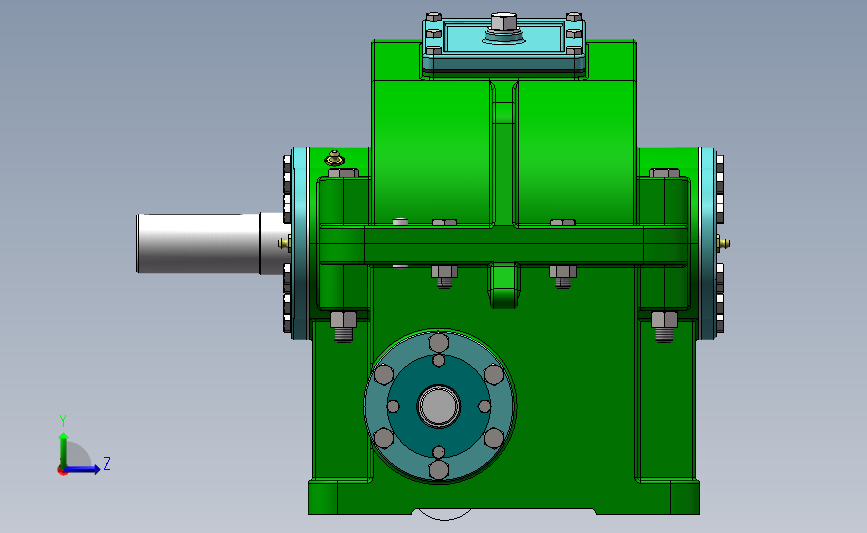Select the yellow grease fitting on the upper-left housing
This screenshot has height=533, width=867.
335,159
